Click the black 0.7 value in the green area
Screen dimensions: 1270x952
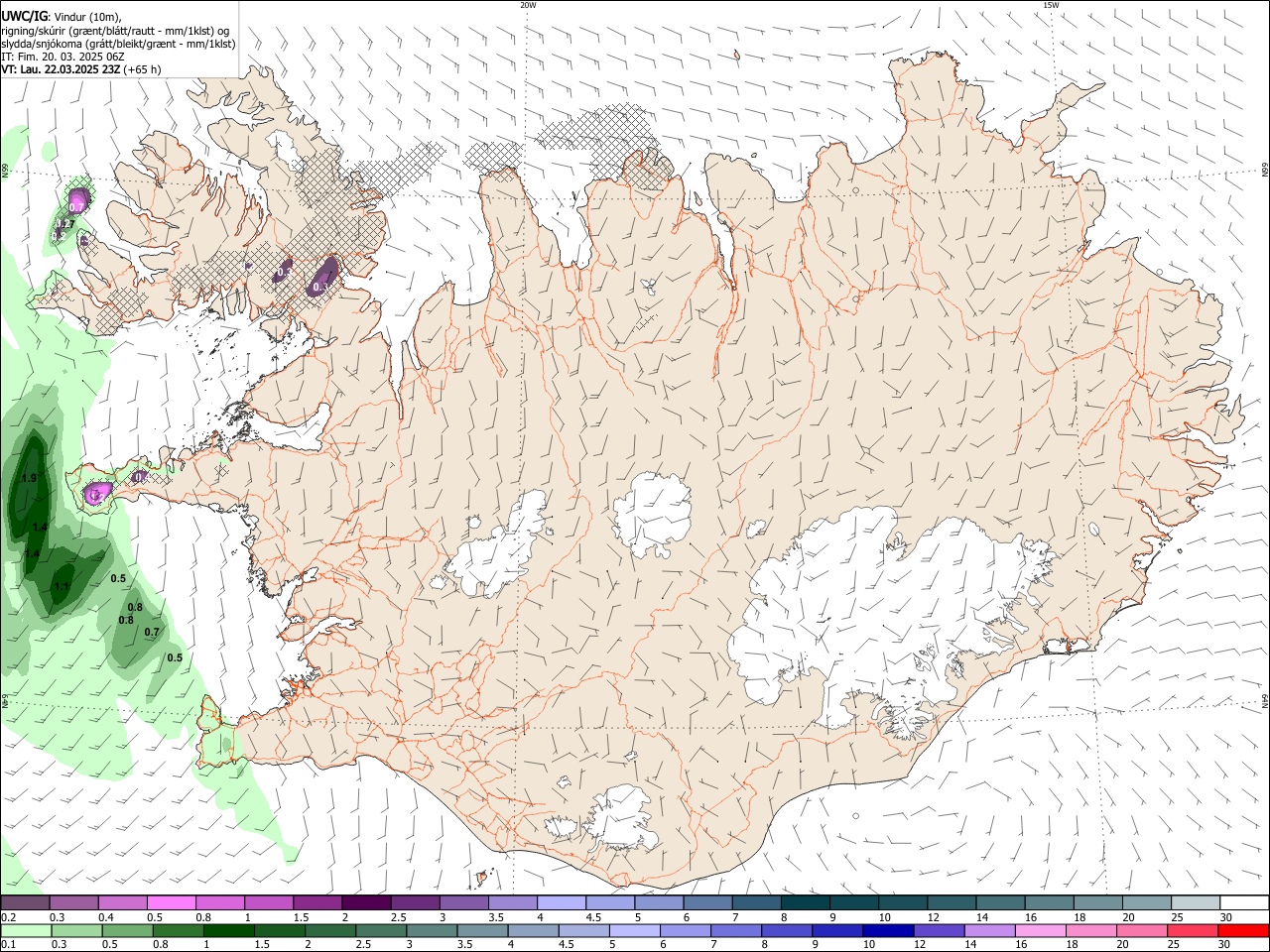(x=152, y=632)
